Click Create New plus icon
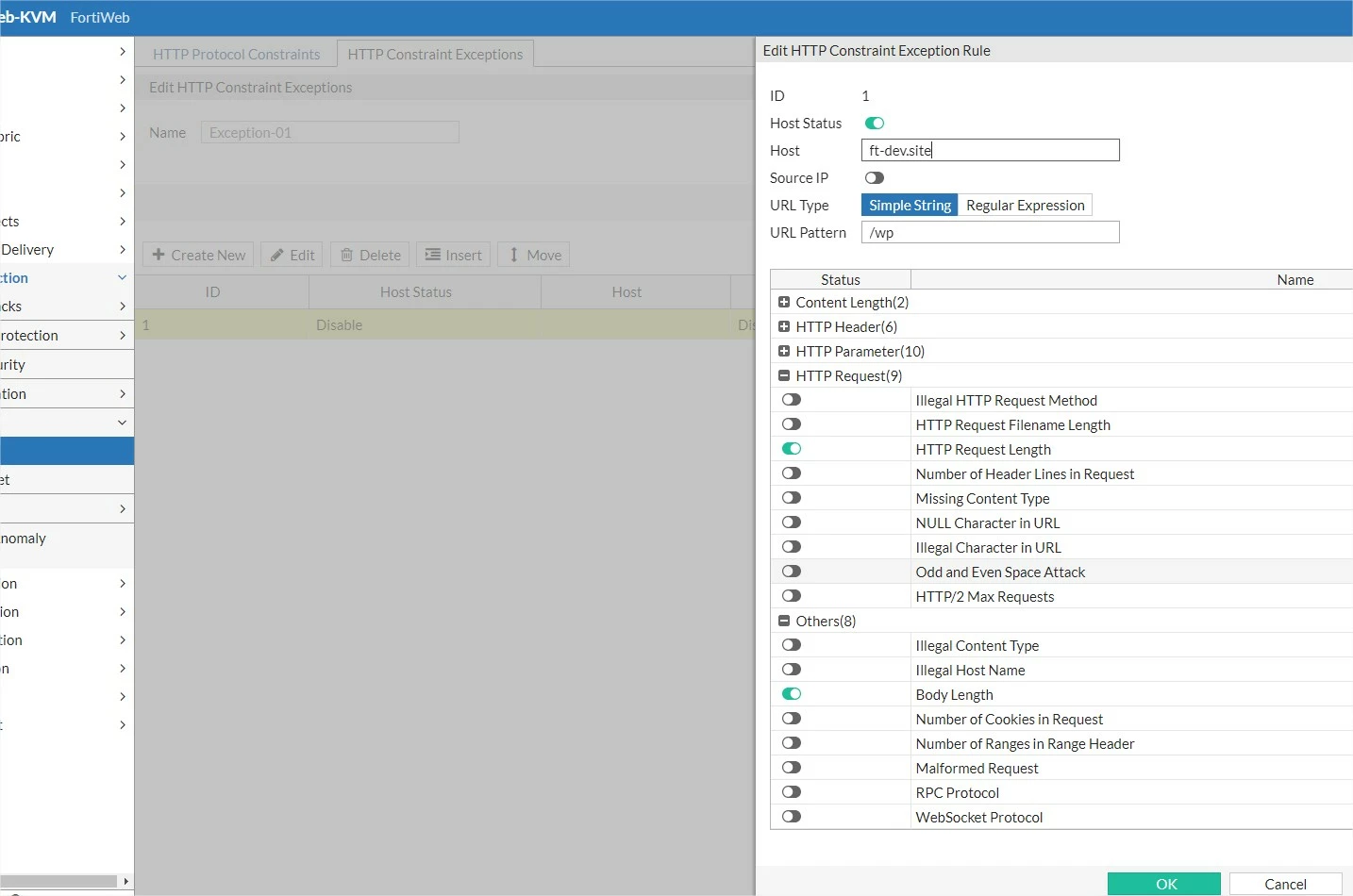Image resolution: width=1353 pixels, height=896 pixels. [x=159, y=255]
